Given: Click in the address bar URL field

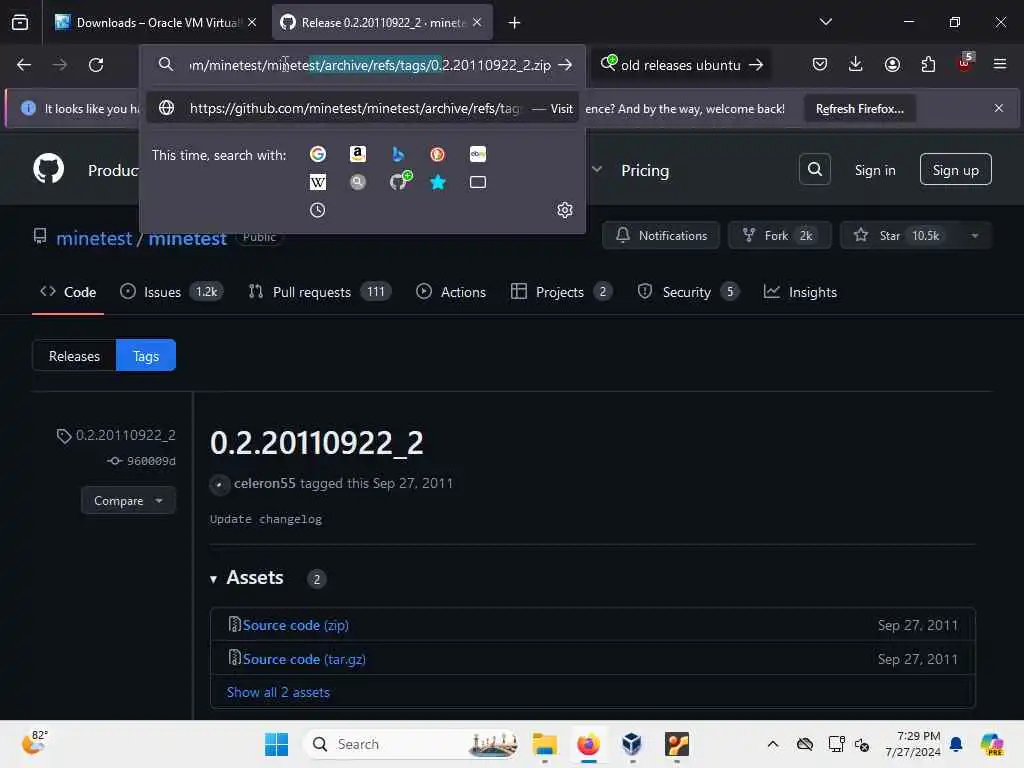Looking at the screenshot, I should pyautogui.click(x=370, y=65).
